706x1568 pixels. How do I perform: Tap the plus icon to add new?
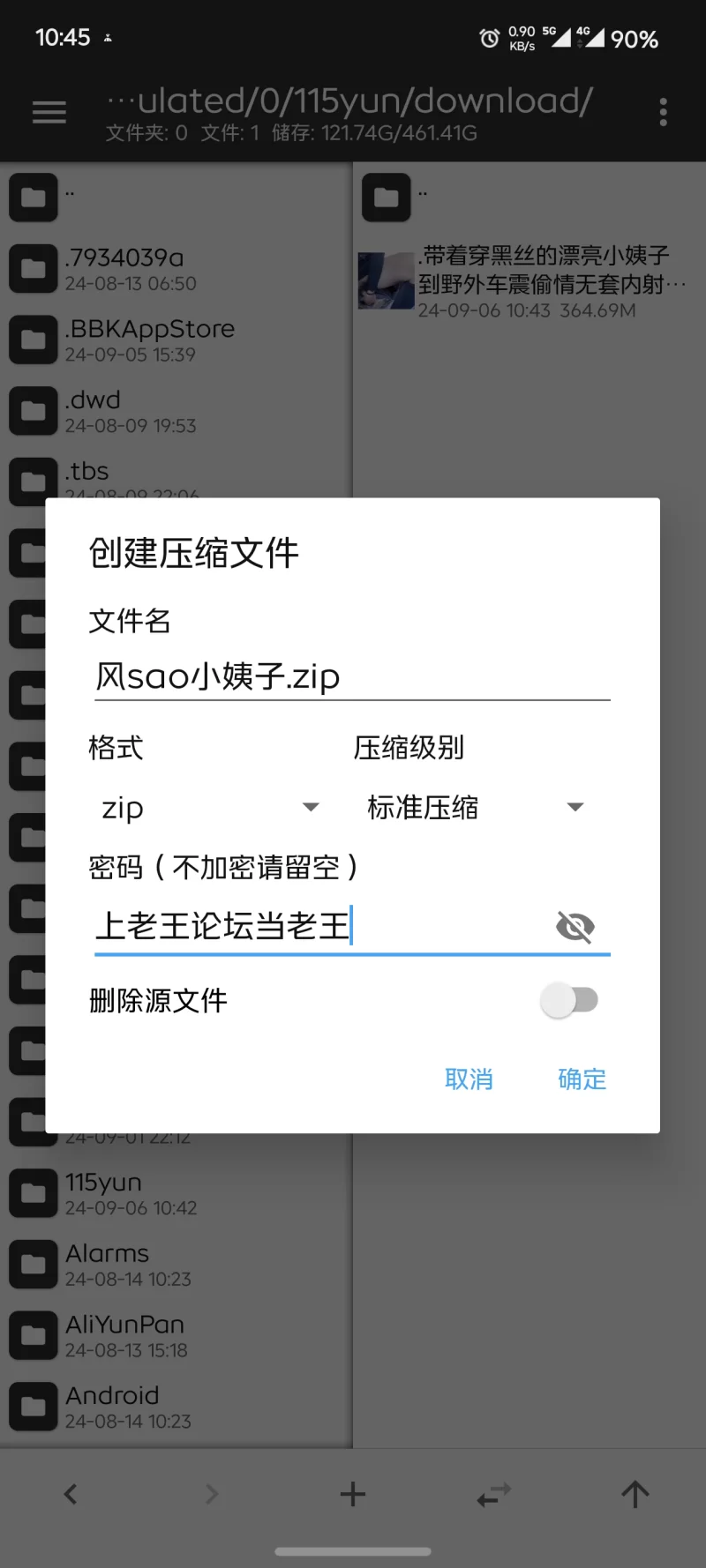click(353, 1494)
